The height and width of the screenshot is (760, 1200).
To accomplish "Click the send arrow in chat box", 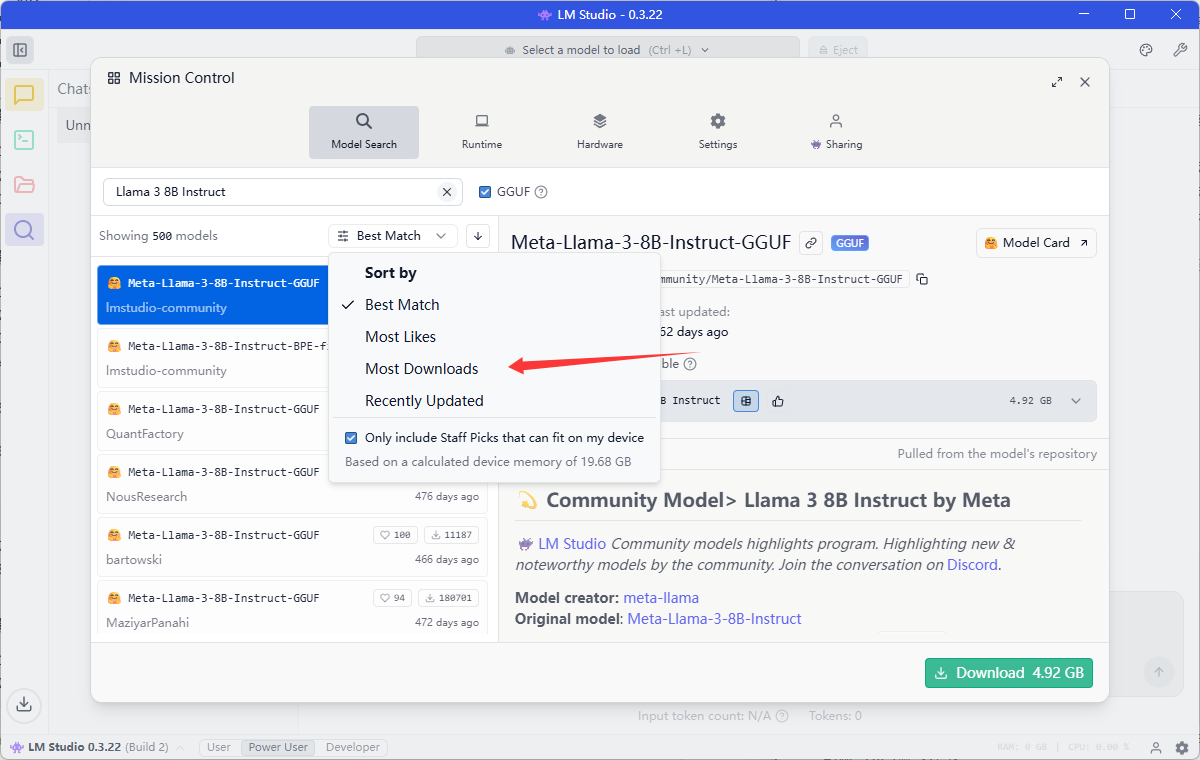I will tap(1159, 672).
